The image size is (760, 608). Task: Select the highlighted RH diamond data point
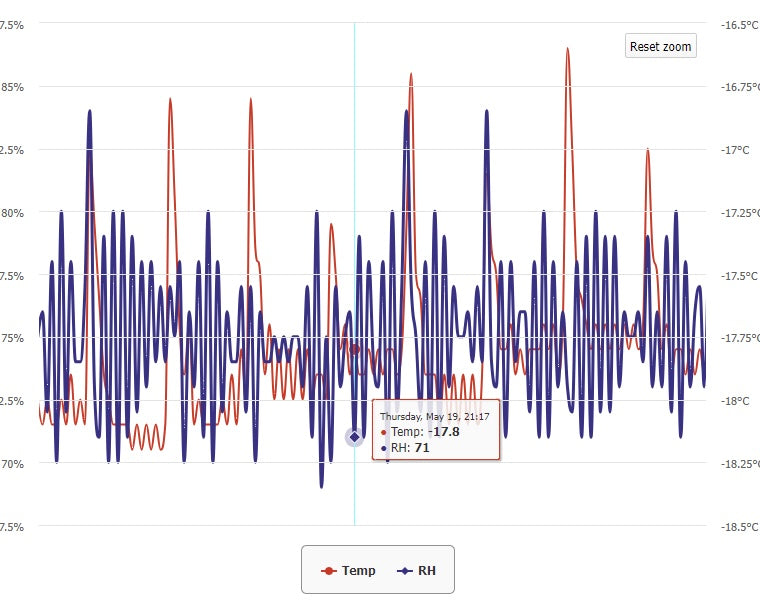point(354,437)
